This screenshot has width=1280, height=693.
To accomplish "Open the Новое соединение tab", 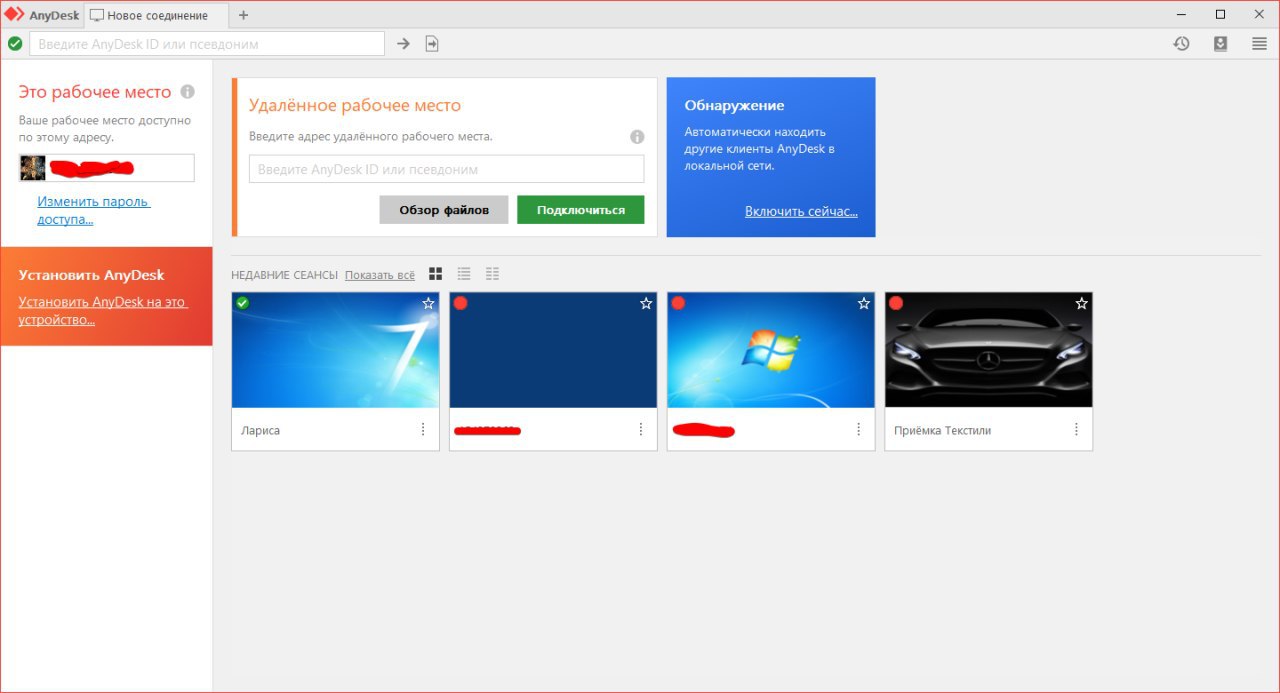I will [x=156, y=15].
